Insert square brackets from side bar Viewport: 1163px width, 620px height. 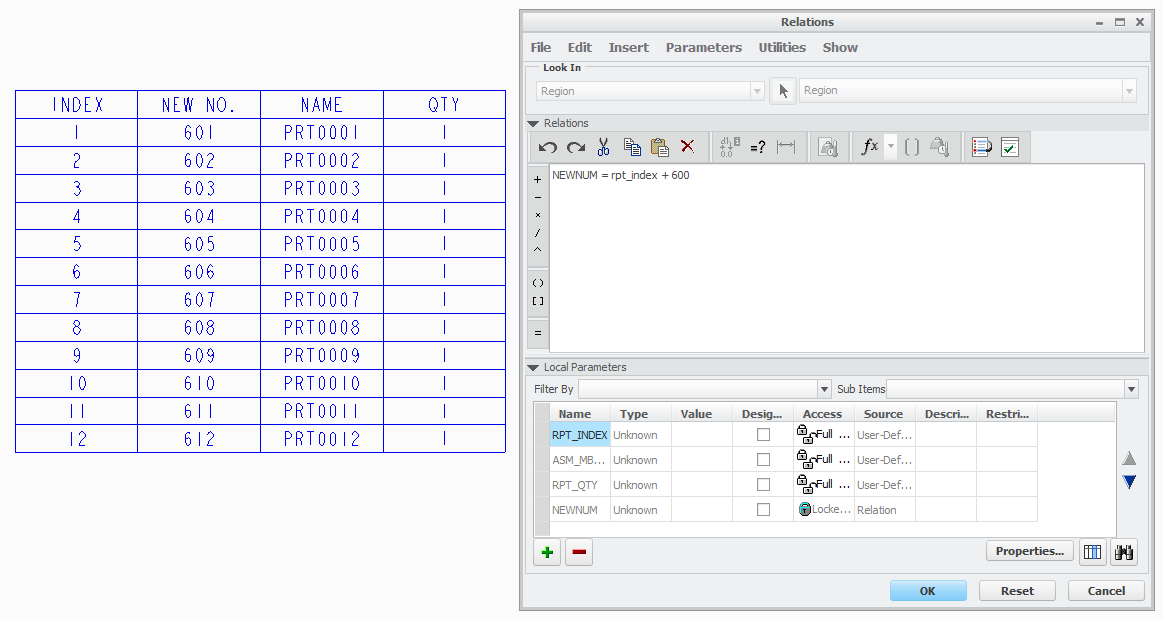tap(538, 301)
